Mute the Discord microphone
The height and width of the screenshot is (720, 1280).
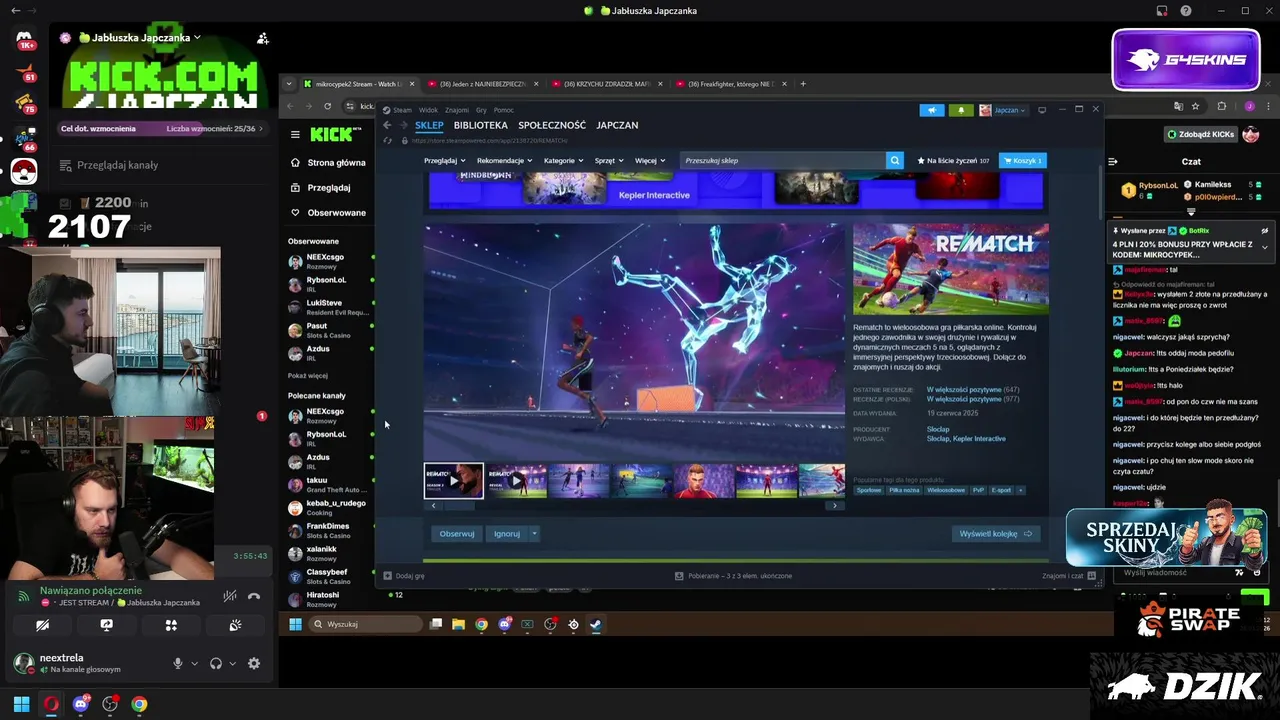tap(178, 663)
